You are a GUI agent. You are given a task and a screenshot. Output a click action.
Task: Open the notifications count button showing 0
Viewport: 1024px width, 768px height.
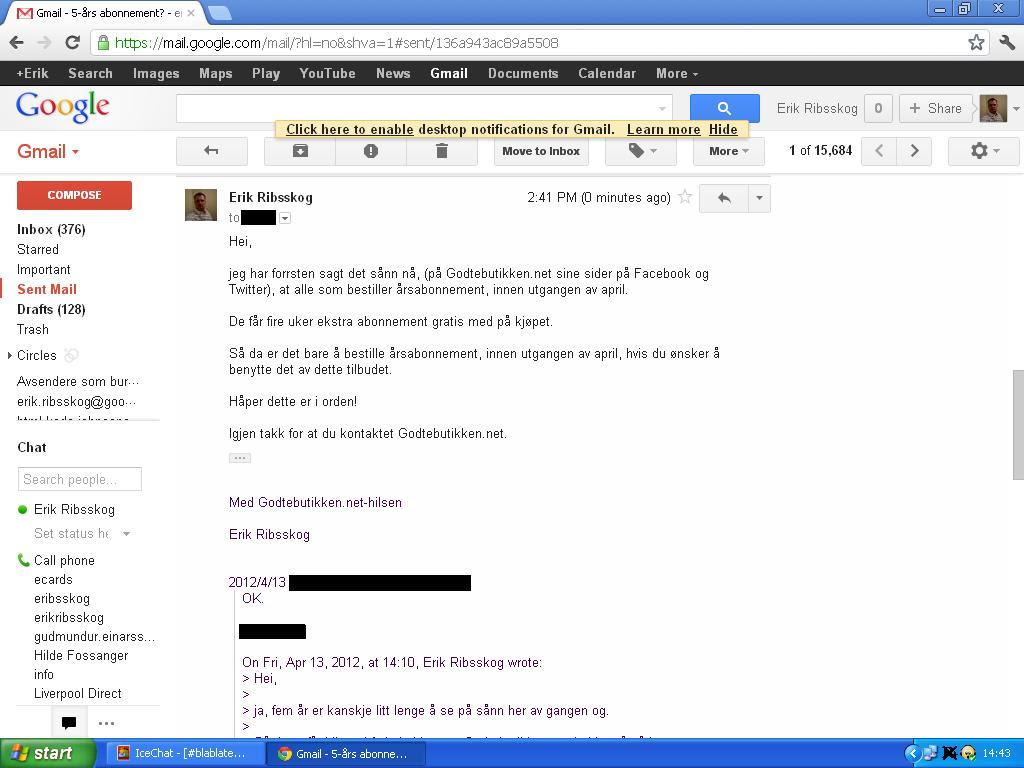(x=878, y=108)
